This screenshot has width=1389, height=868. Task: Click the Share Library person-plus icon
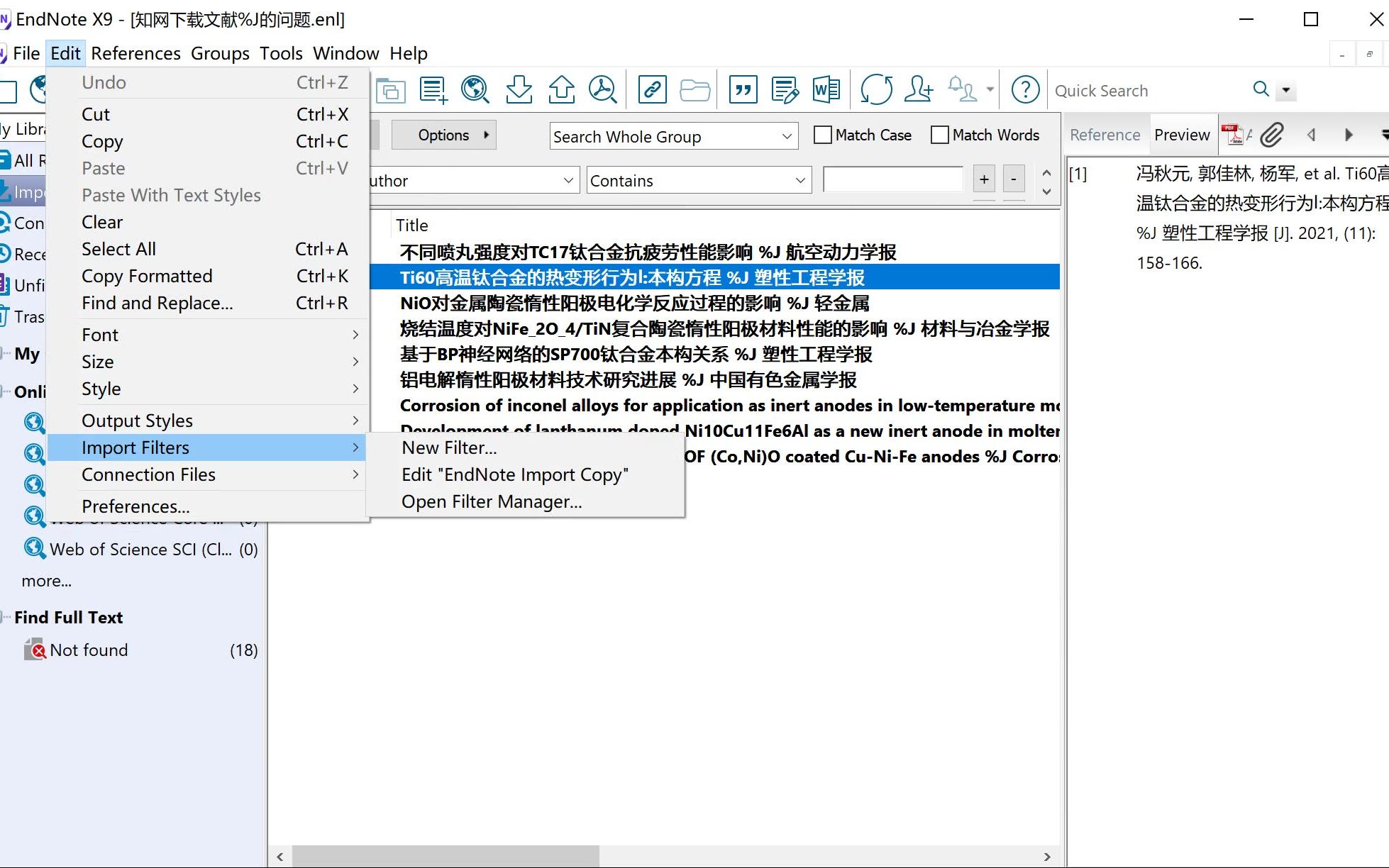tap(918, 90)
